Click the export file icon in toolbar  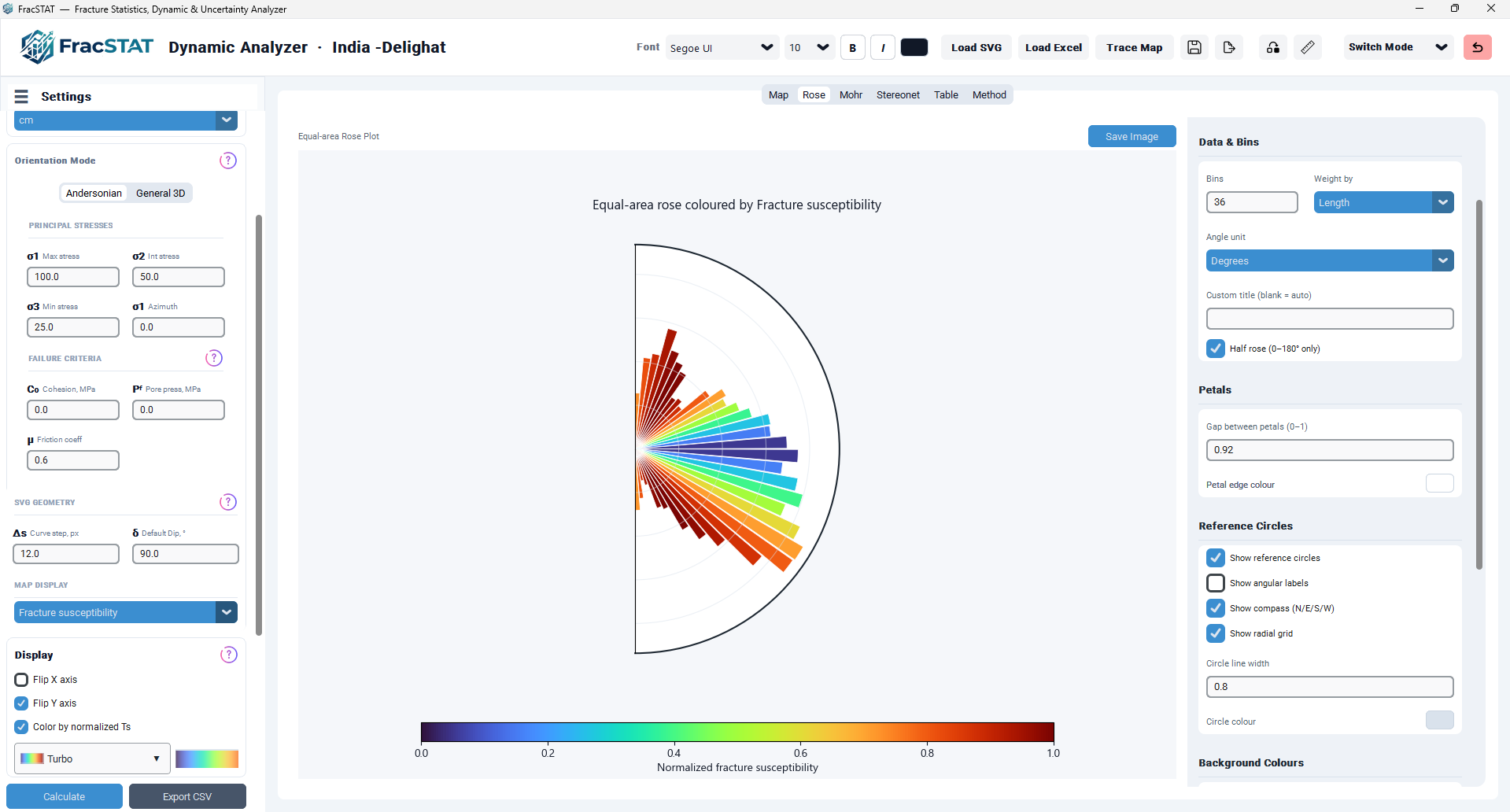click(1229, 47)
